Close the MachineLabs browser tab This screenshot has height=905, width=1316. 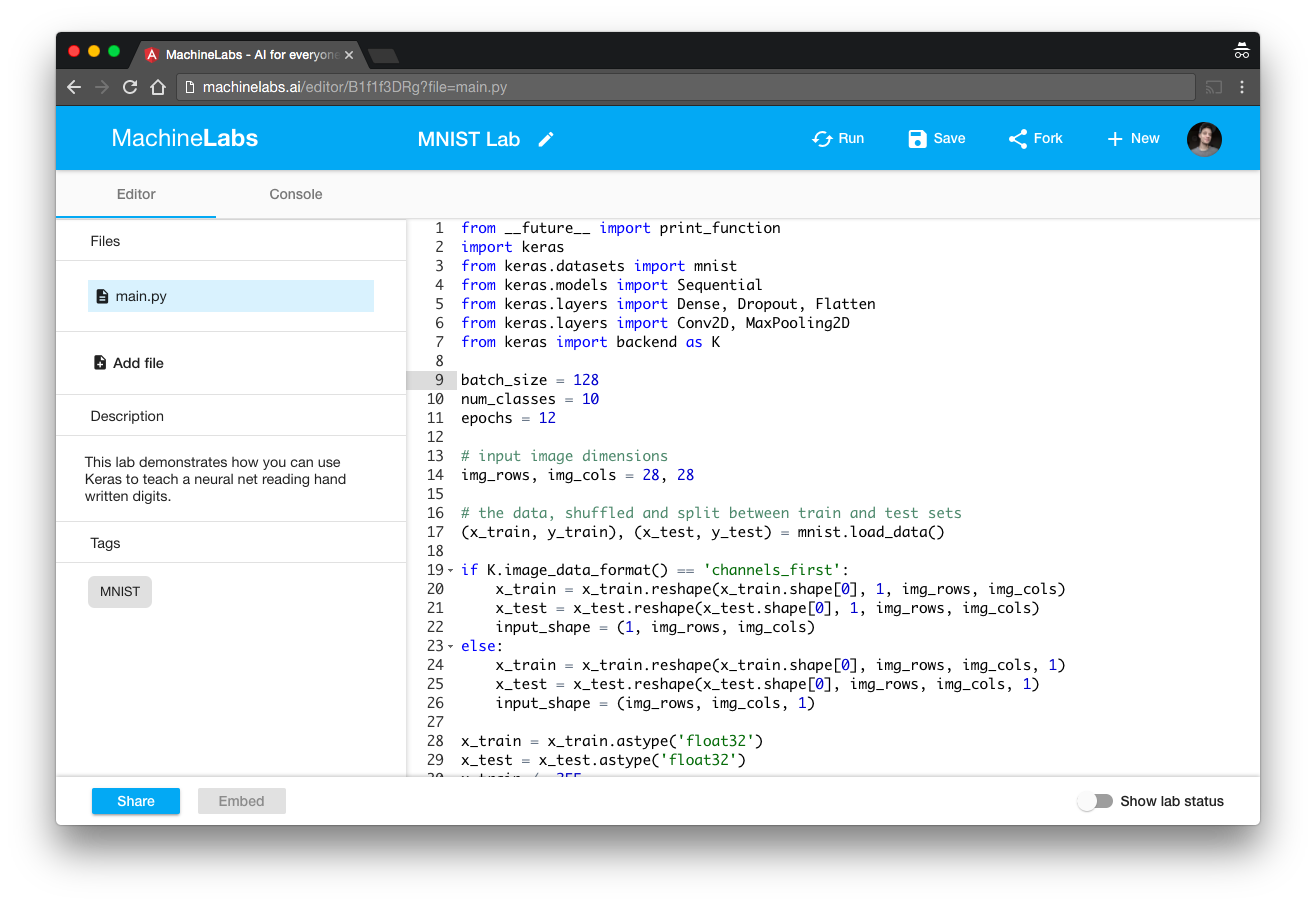tap(349, 55)
